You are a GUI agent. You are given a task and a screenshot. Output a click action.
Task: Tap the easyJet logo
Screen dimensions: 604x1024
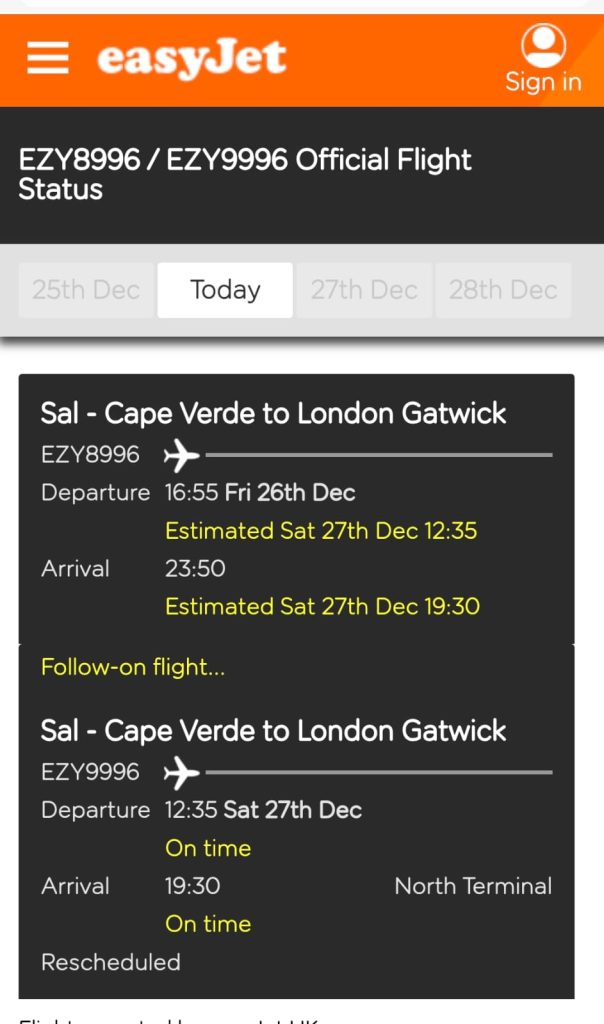pos(191,59)
